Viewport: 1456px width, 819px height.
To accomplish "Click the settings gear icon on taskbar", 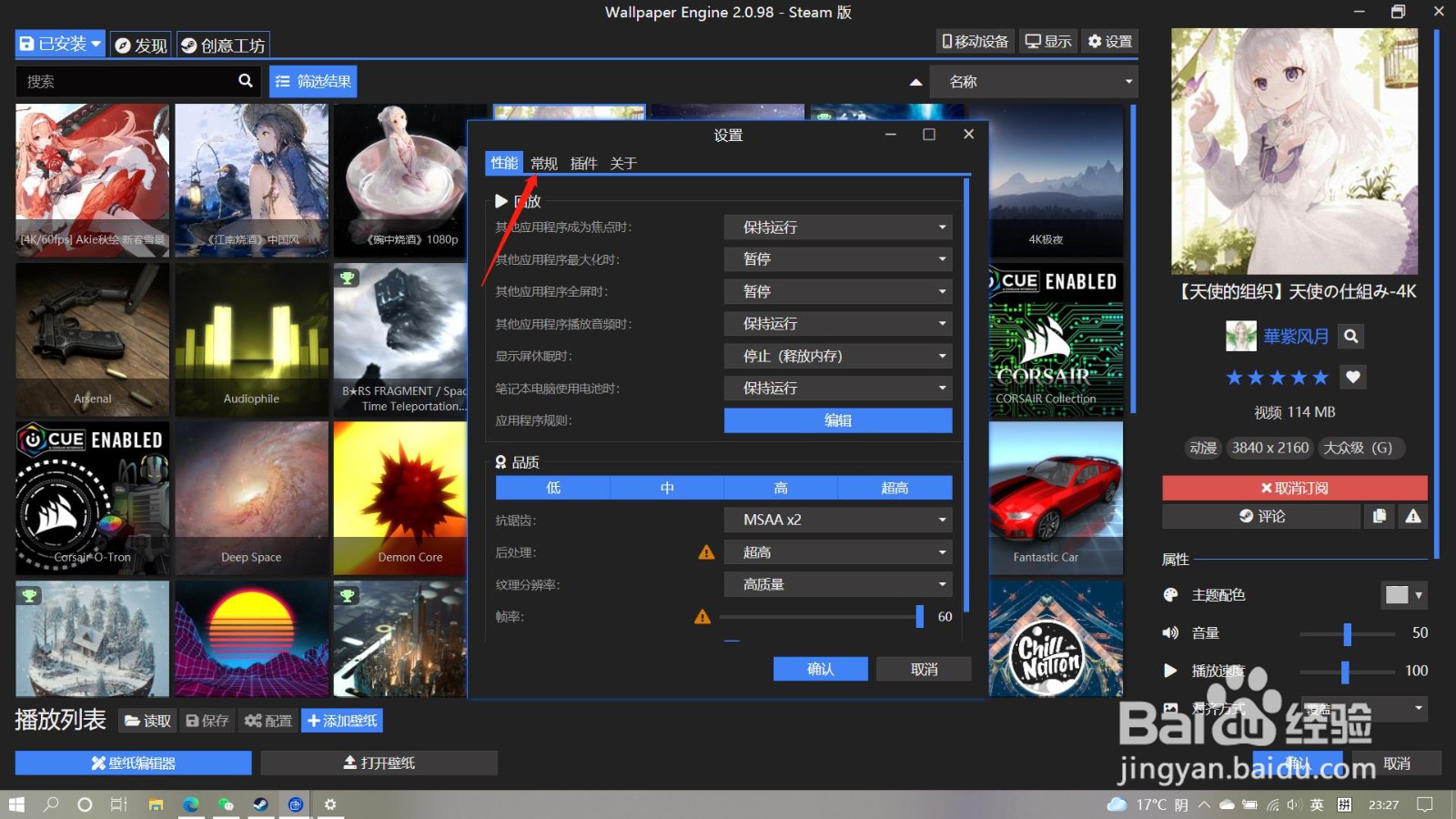I will point(330,804).
